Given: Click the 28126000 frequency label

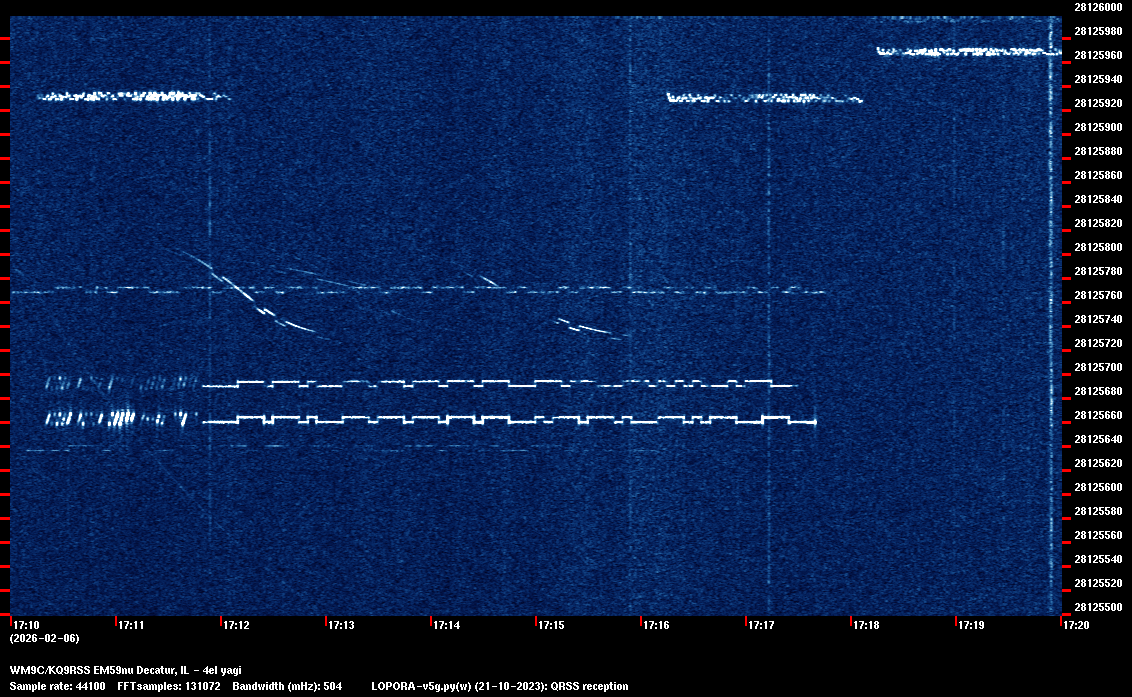Looking at the screenshot, I should click(1096, 6).
